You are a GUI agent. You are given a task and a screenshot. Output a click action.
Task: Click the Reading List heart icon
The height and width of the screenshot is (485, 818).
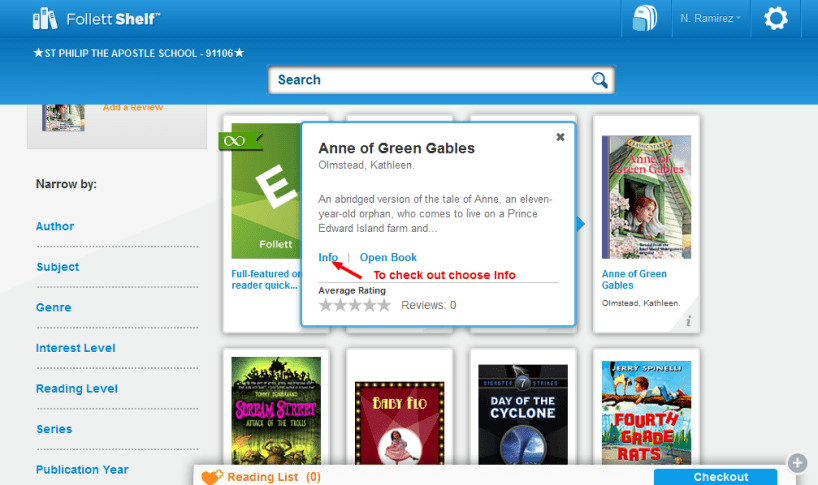tap(212, 477)
